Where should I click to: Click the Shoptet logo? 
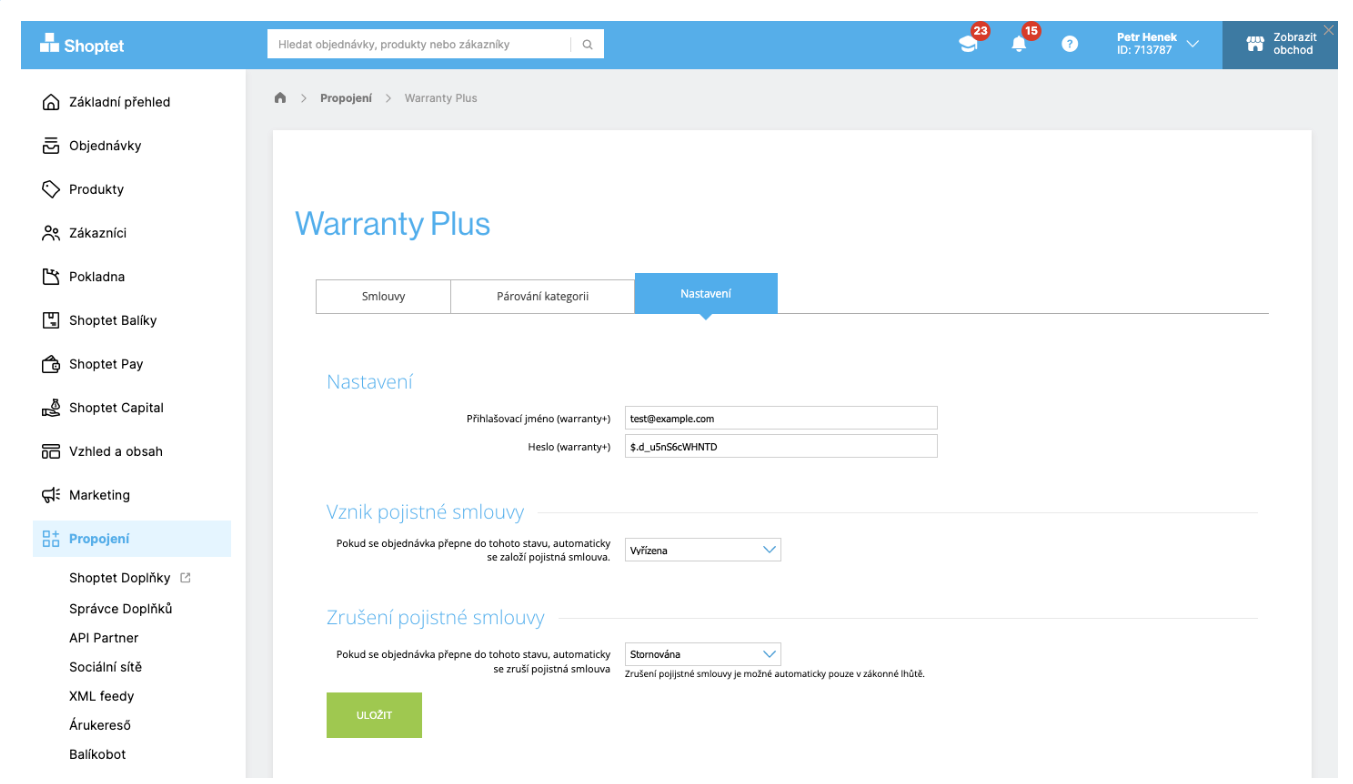click(82, 45)
